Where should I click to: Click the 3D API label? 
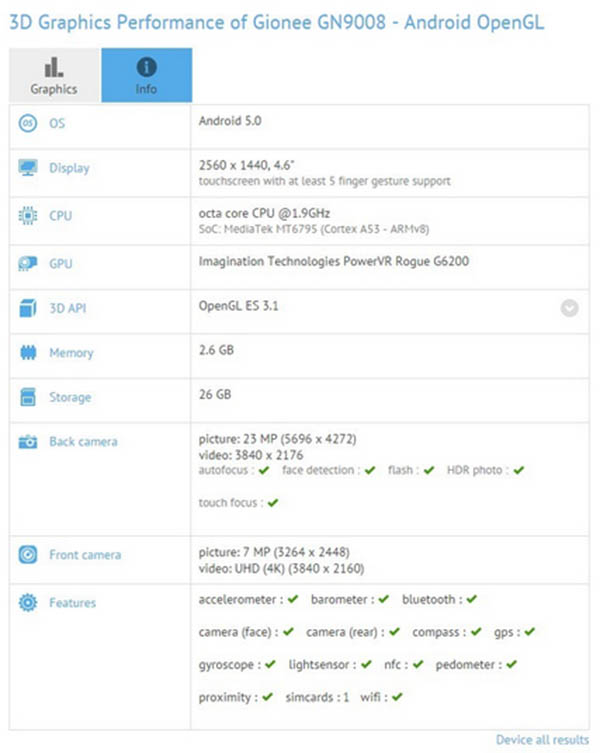click(x=68, y=308)
